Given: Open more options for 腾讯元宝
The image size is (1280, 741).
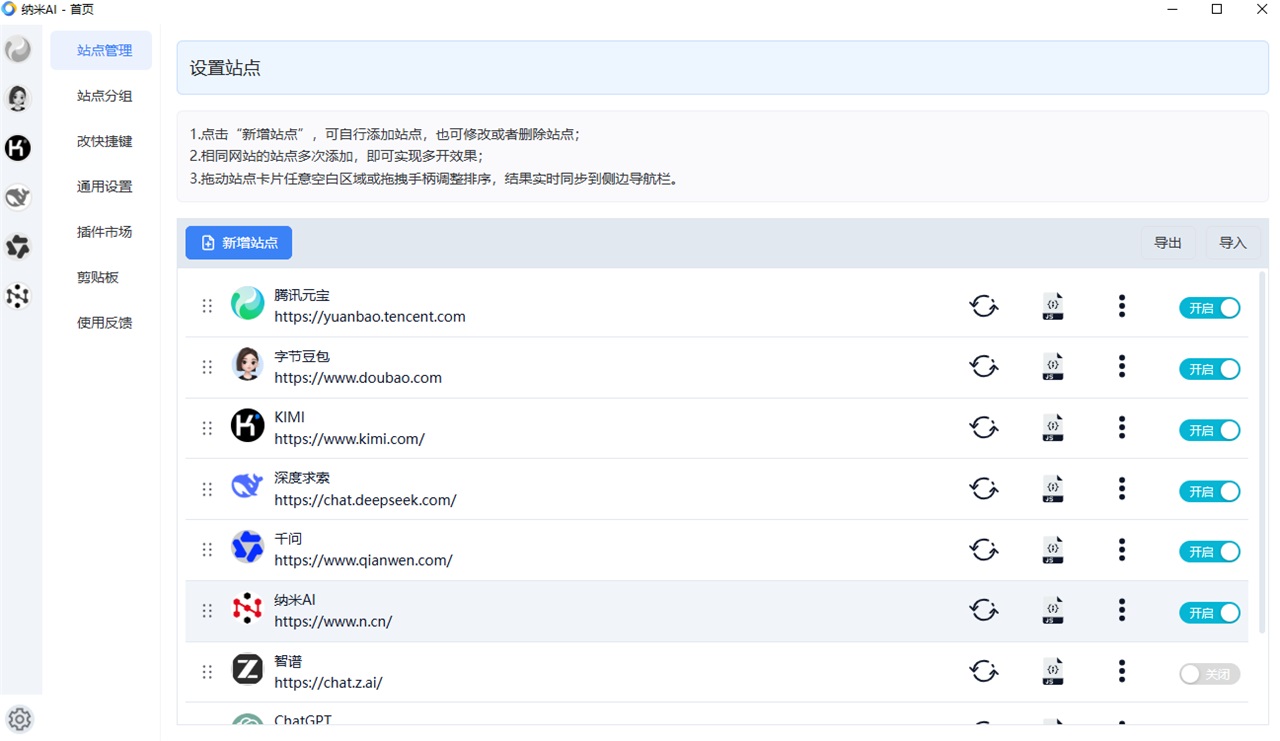Looking at the screenshot, I should (1122, 307).
